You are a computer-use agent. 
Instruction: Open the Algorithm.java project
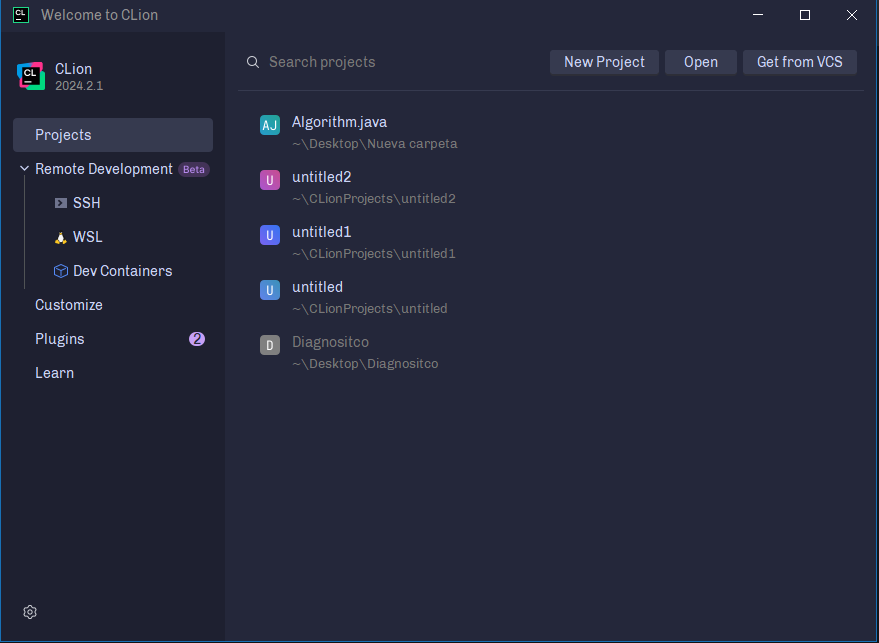point(339,122)
